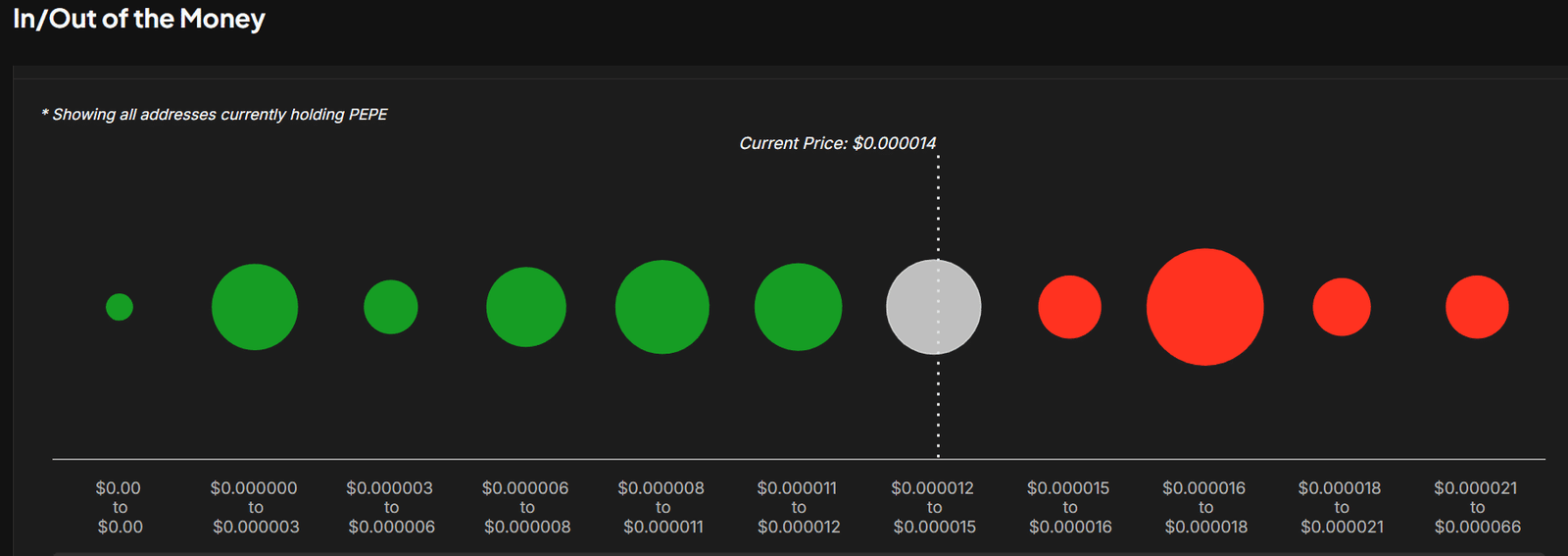Click the small green bubble above $0.00 range
The width and height of the screenshot is (1568, 556).
click(120, 307)
